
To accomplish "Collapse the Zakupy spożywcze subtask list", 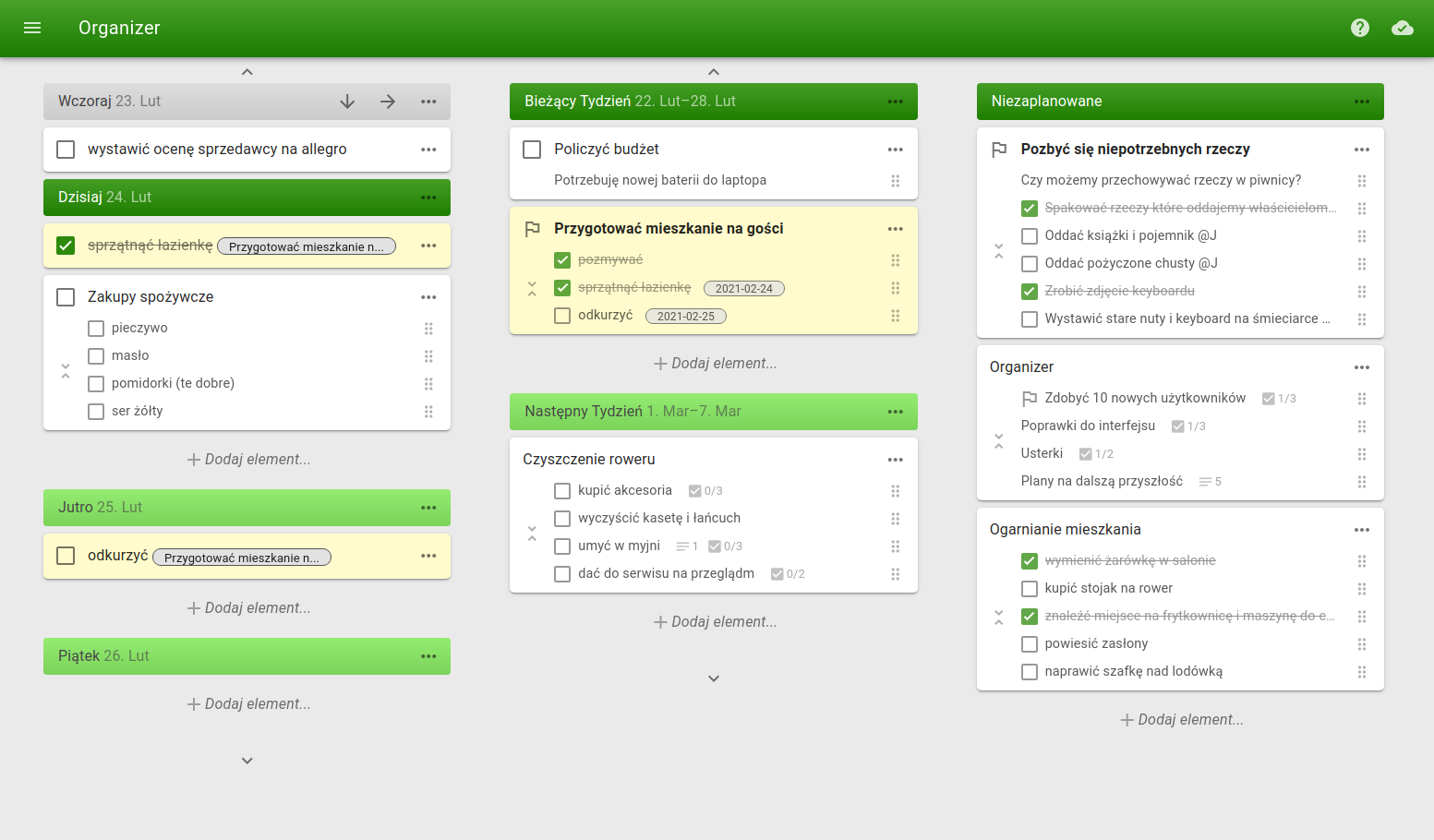I will click(66, 371).
